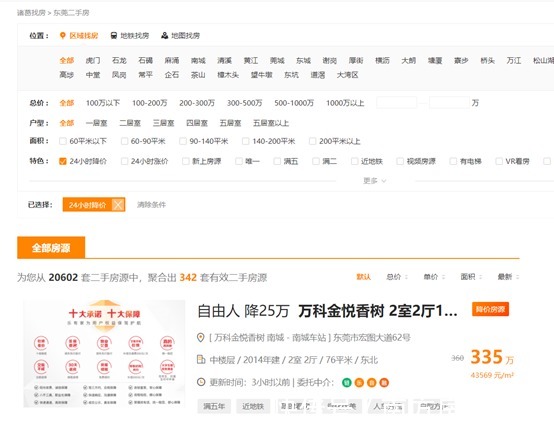The width and height of the screenshot is (554, 428).
Task: Choose price range 1000万以上
Action: point(345,103)
